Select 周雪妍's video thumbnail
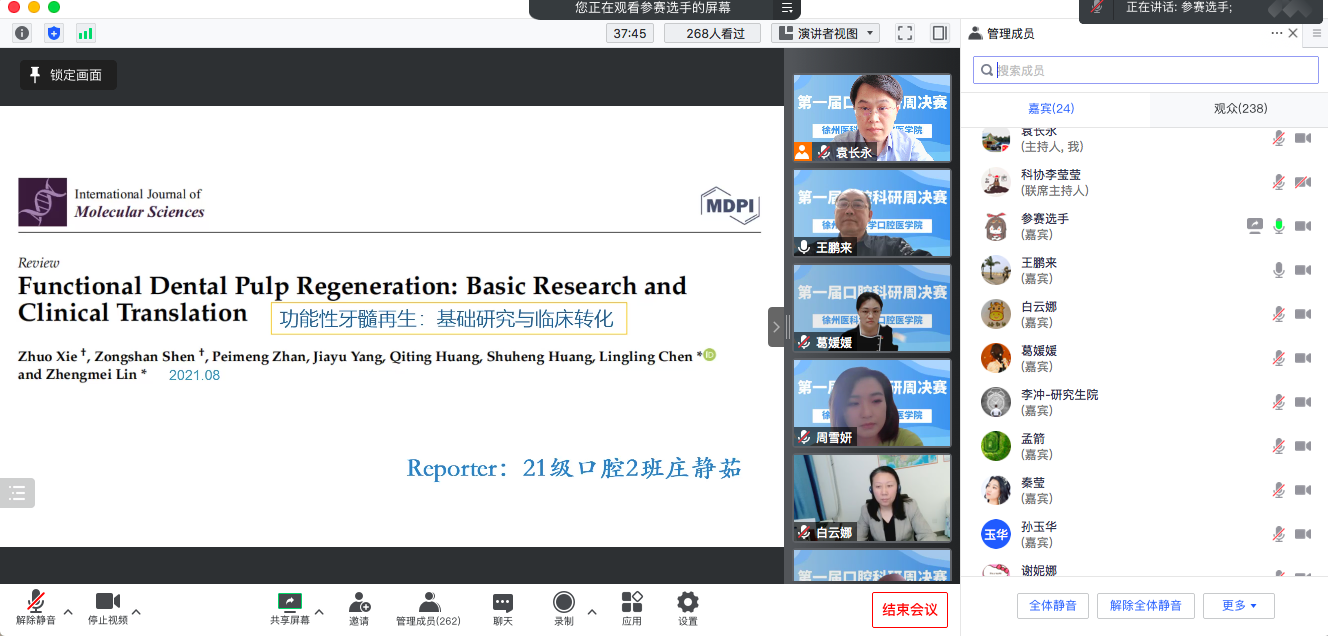Screen dimensions: 1328x636 871,403
